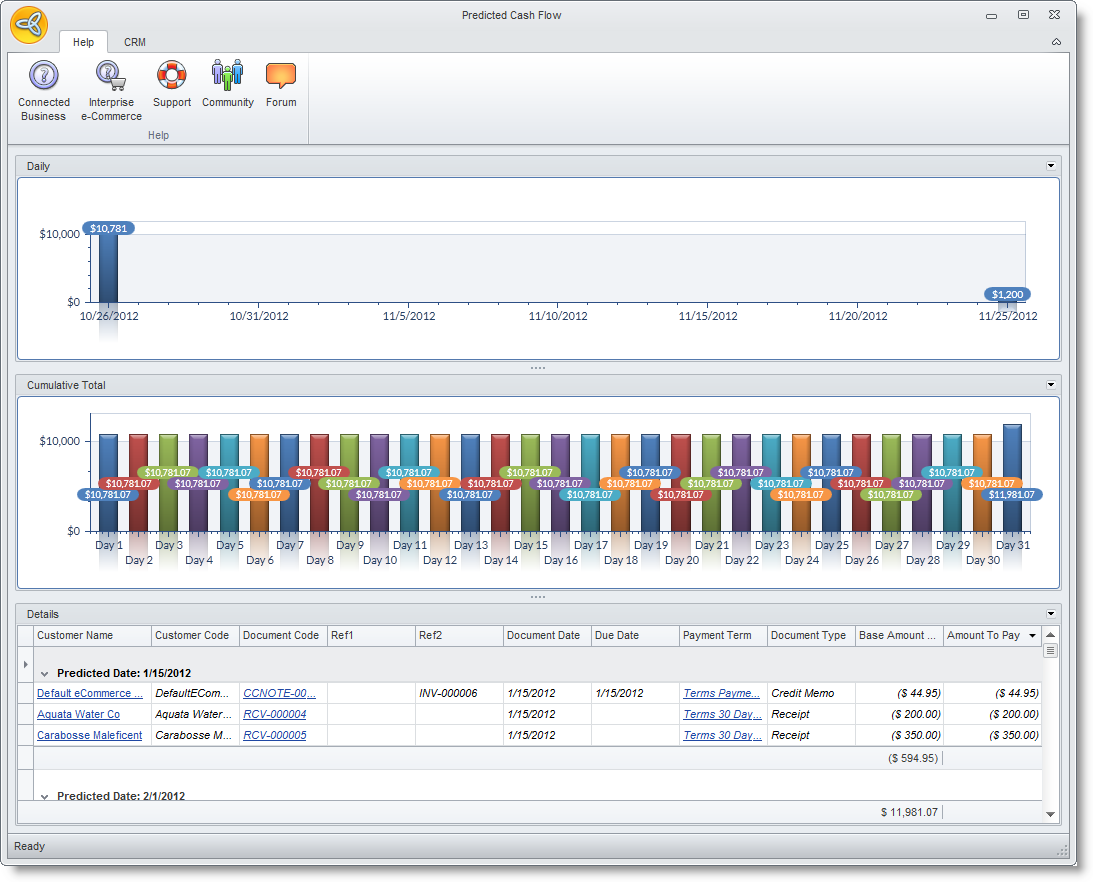
Task: Collapse the Cumulative Total panel arrow
Action: (1050, 385)
